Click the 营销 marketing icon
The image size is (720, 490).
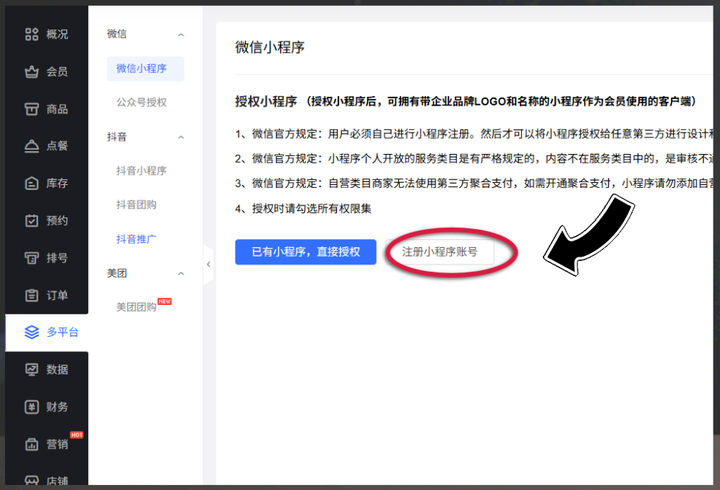32,444
